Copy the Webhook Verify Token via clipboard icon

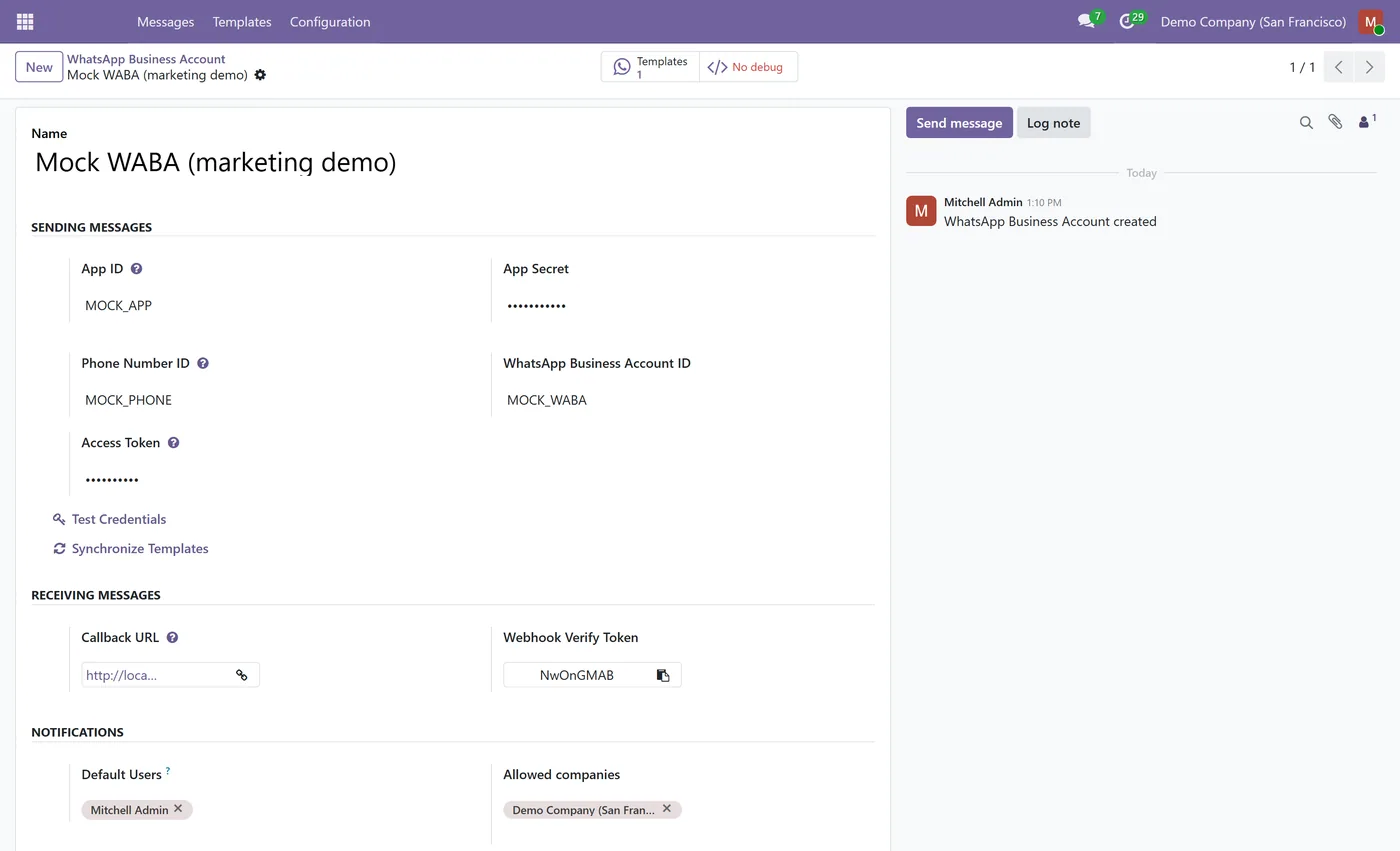[663, 675]
